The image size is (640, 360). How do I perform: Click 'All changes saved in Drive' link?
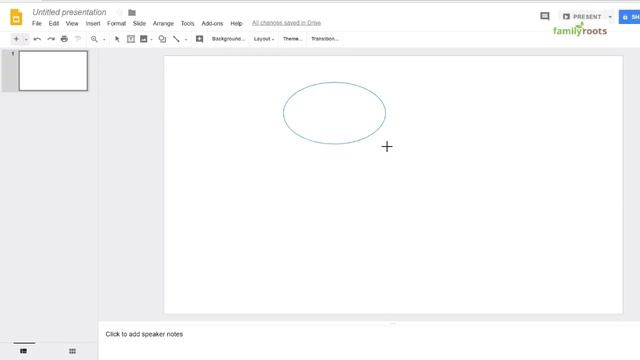[287, 23]
